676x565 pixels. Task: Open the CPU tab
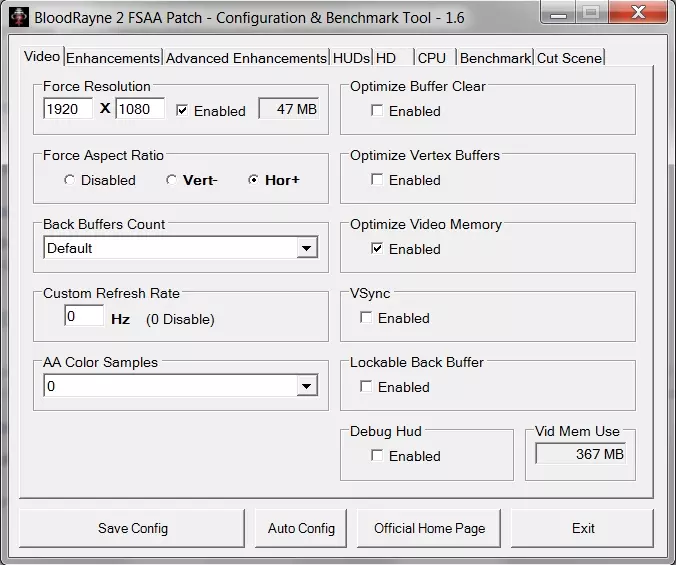point(435,58)
